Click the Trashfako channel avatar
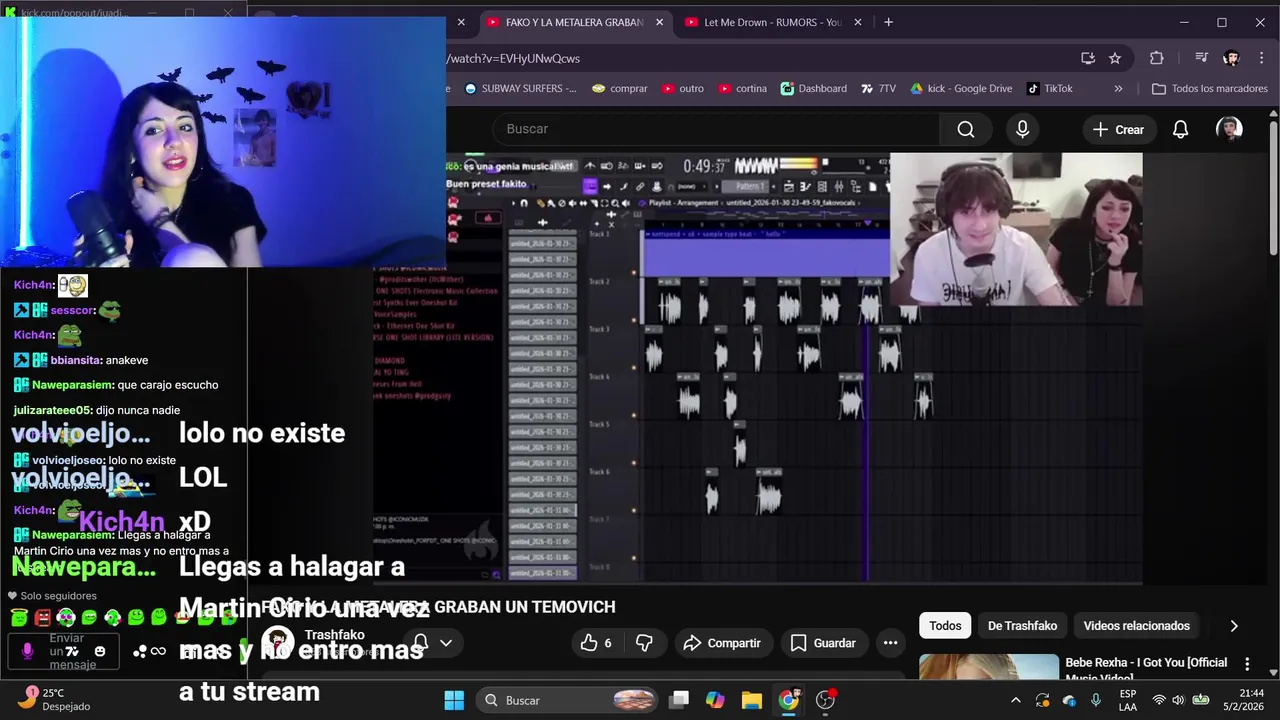 point(277,642)
